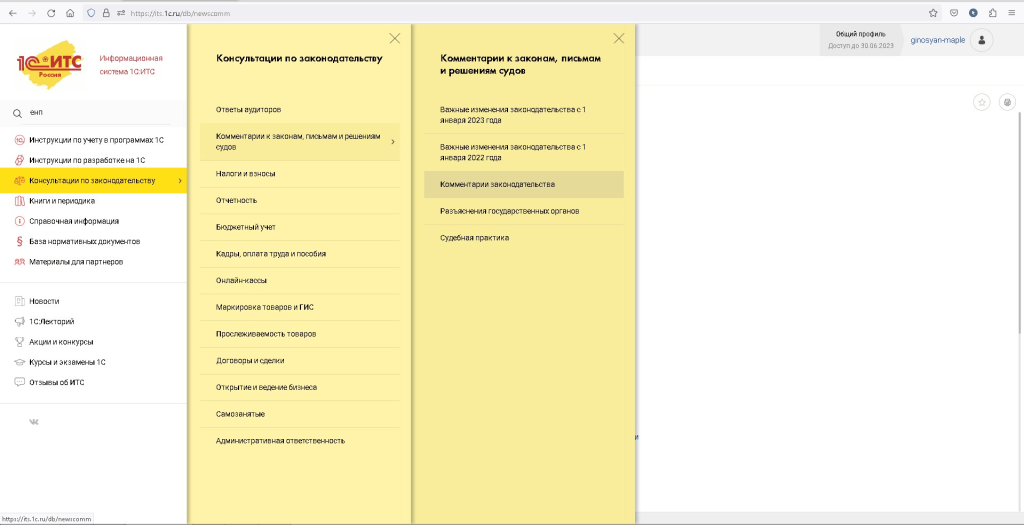Add page to favorites with round star icon
Screen dimensions: 1024x525
[x=982, y=102]
